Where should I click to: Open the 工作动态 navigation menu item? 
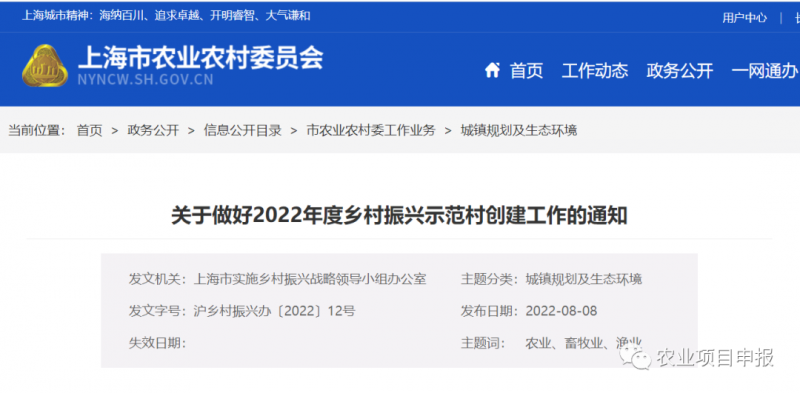[x=594, y=70]
